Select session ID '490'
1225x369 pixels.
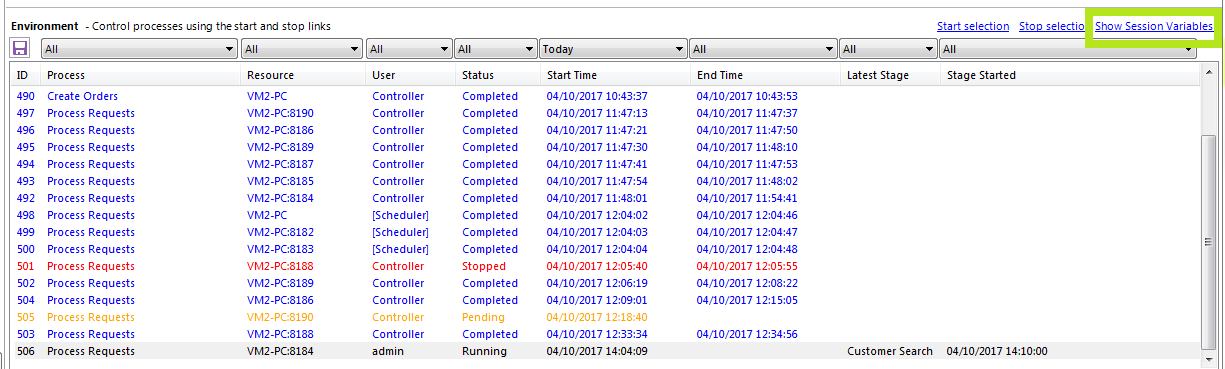point(26,96)
